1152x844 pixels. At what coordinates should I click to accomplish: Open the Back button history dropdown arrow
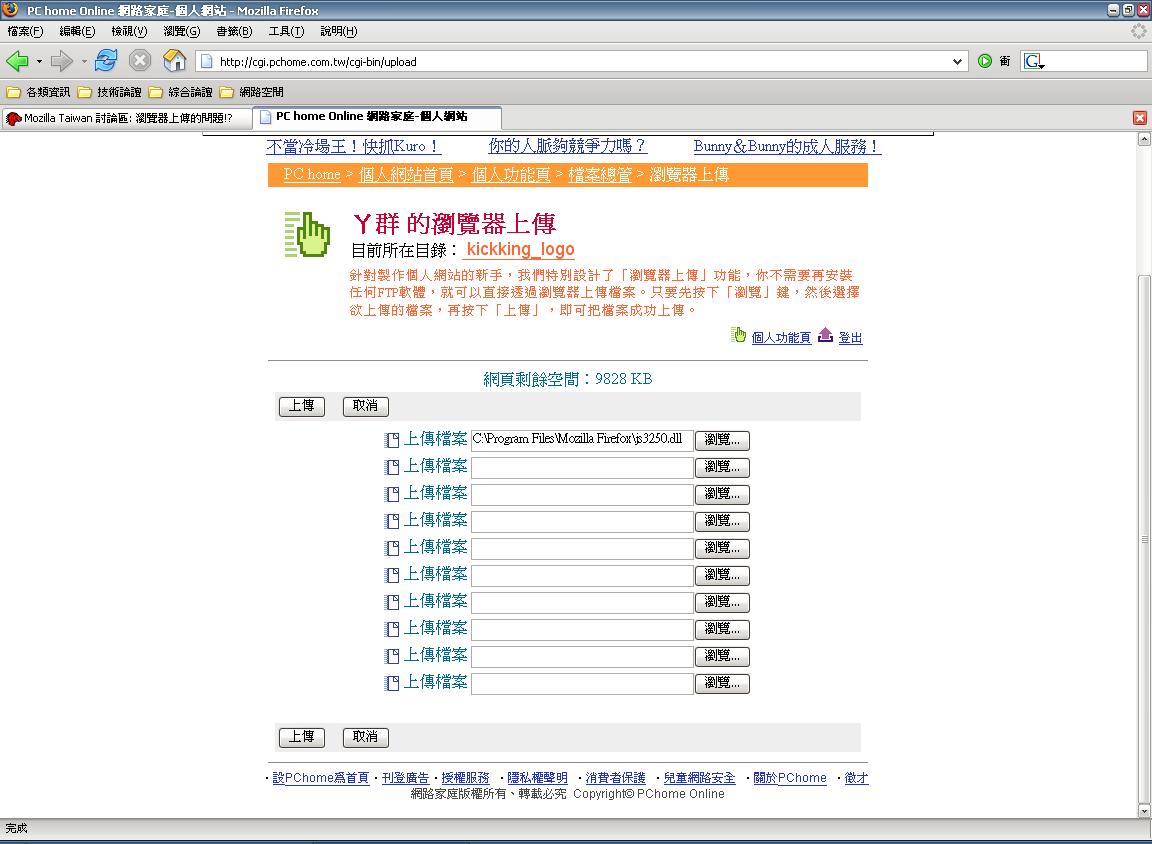pyautogui.click(x=39, y=61)
